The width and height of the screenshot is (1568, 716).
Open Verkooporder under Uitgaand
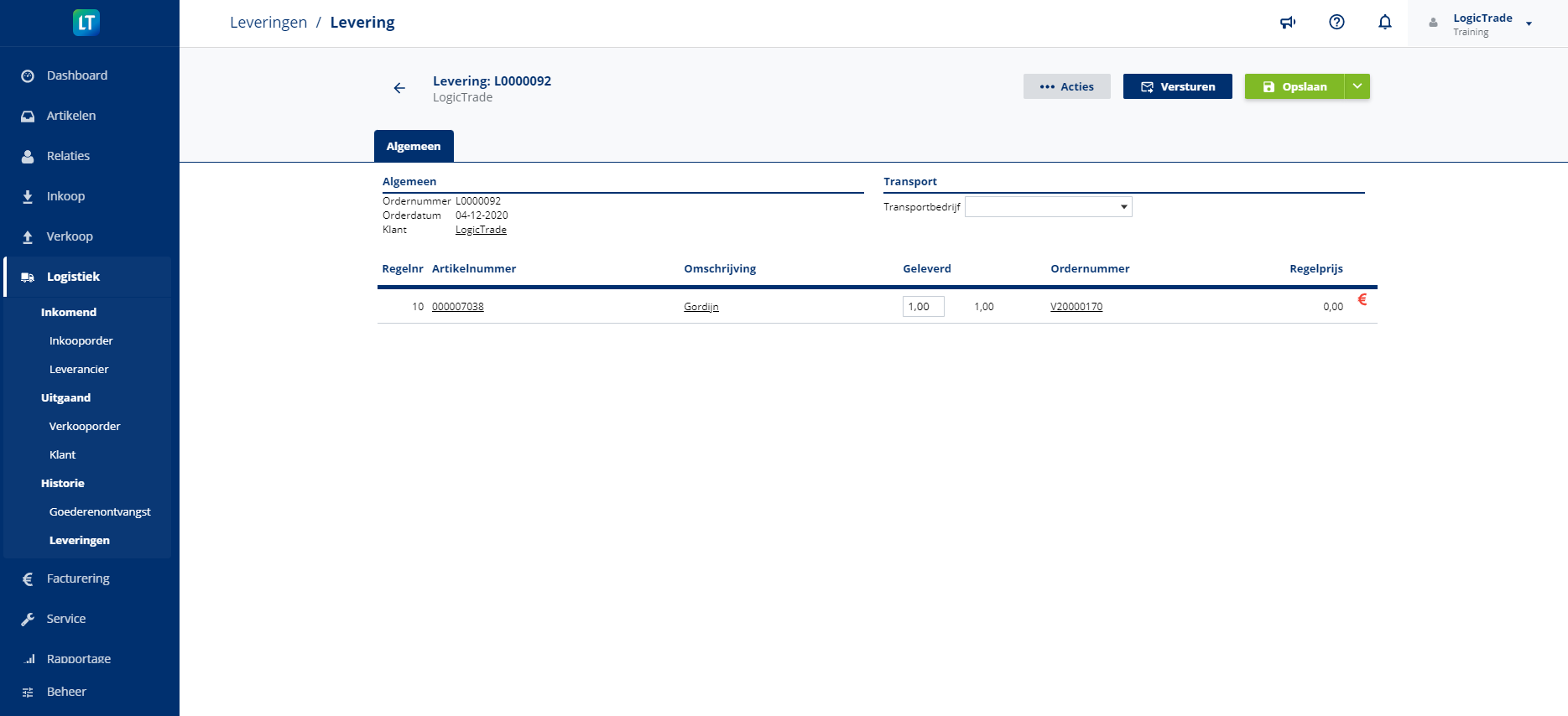pyautogui.click(x=85, y=426)
